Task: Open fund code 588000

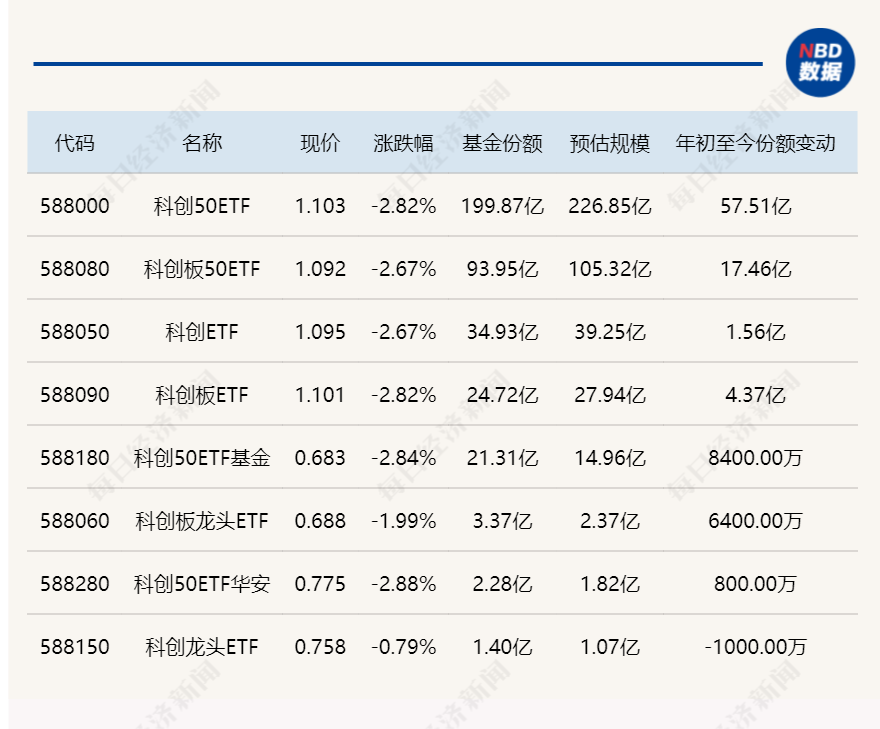Action: [x=75, y=206]
